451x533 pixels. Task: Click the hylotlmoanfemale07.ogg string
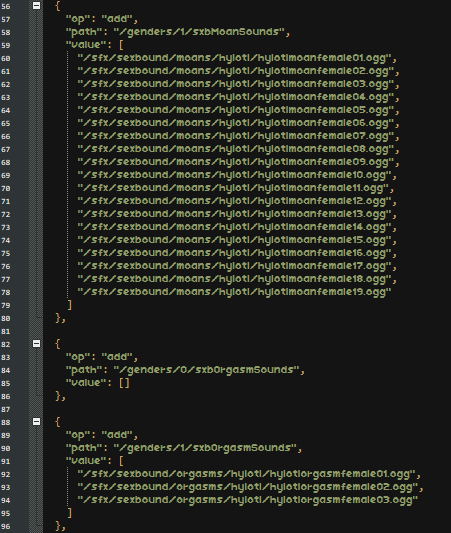coord(236,136)
